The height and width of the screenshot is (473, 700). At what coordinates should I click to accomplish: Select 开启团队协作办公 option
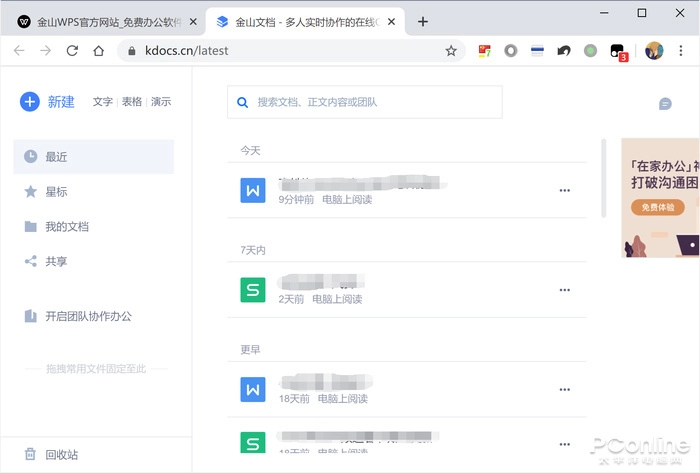pos(88,316)
